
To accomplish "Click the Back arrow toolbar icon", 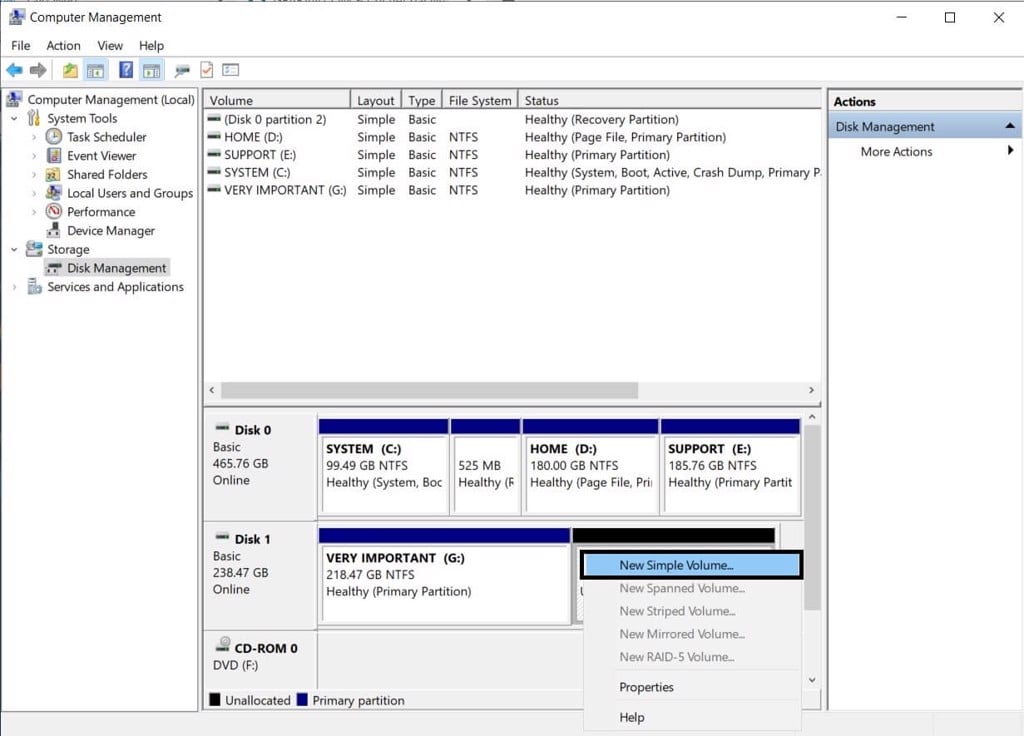I will (14, 70).
